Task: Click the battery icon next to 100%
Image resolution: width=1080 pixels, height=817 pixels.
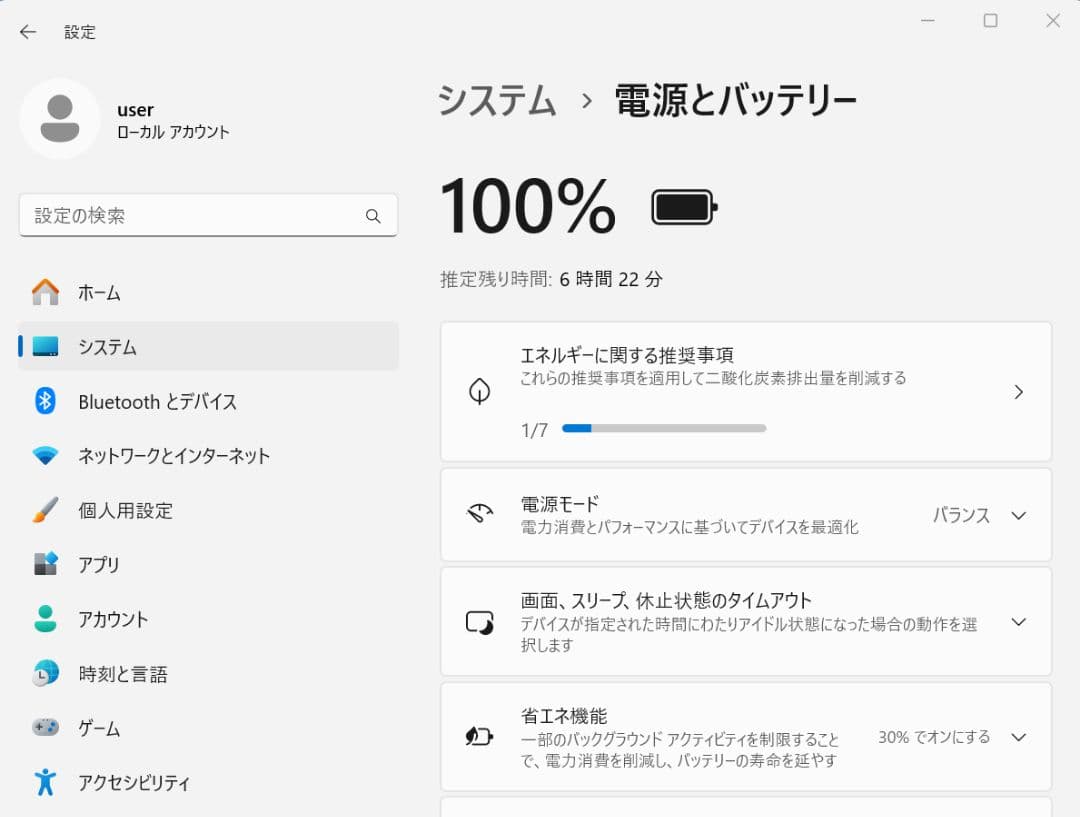Action: tap(683, 205)
